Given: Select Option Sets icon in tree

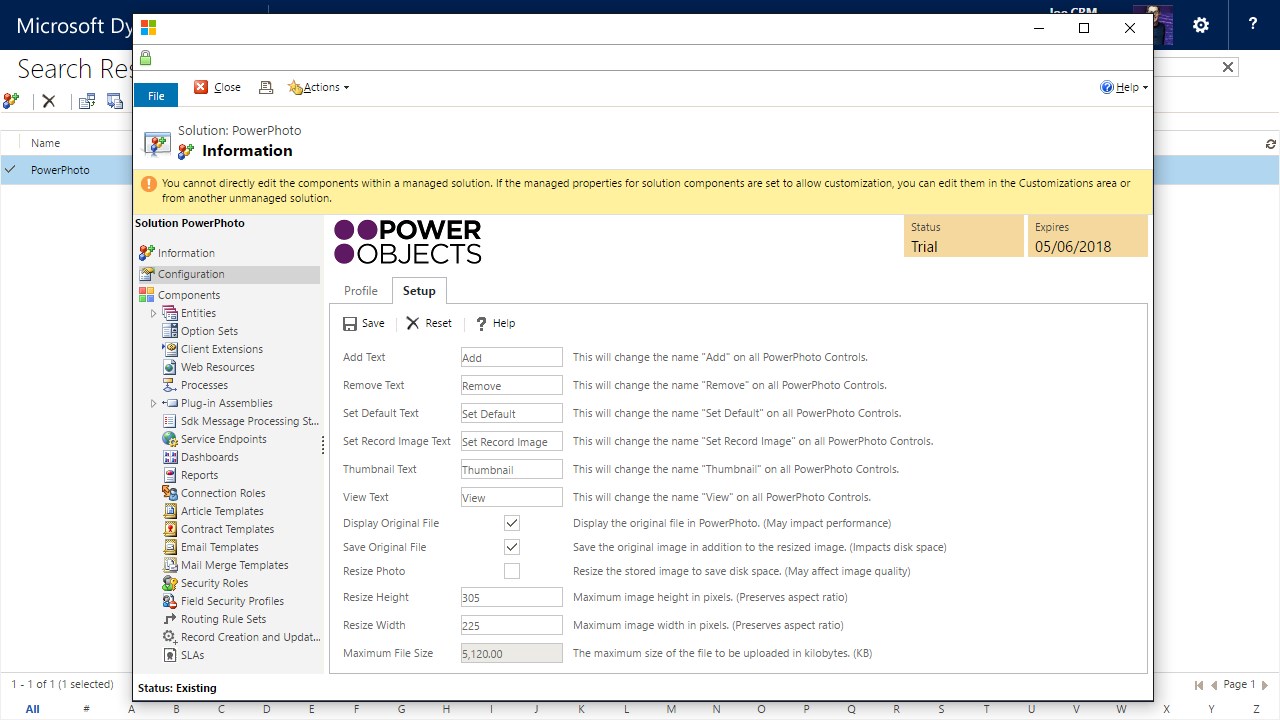Looking at the screenshot, I should [170, 331].
